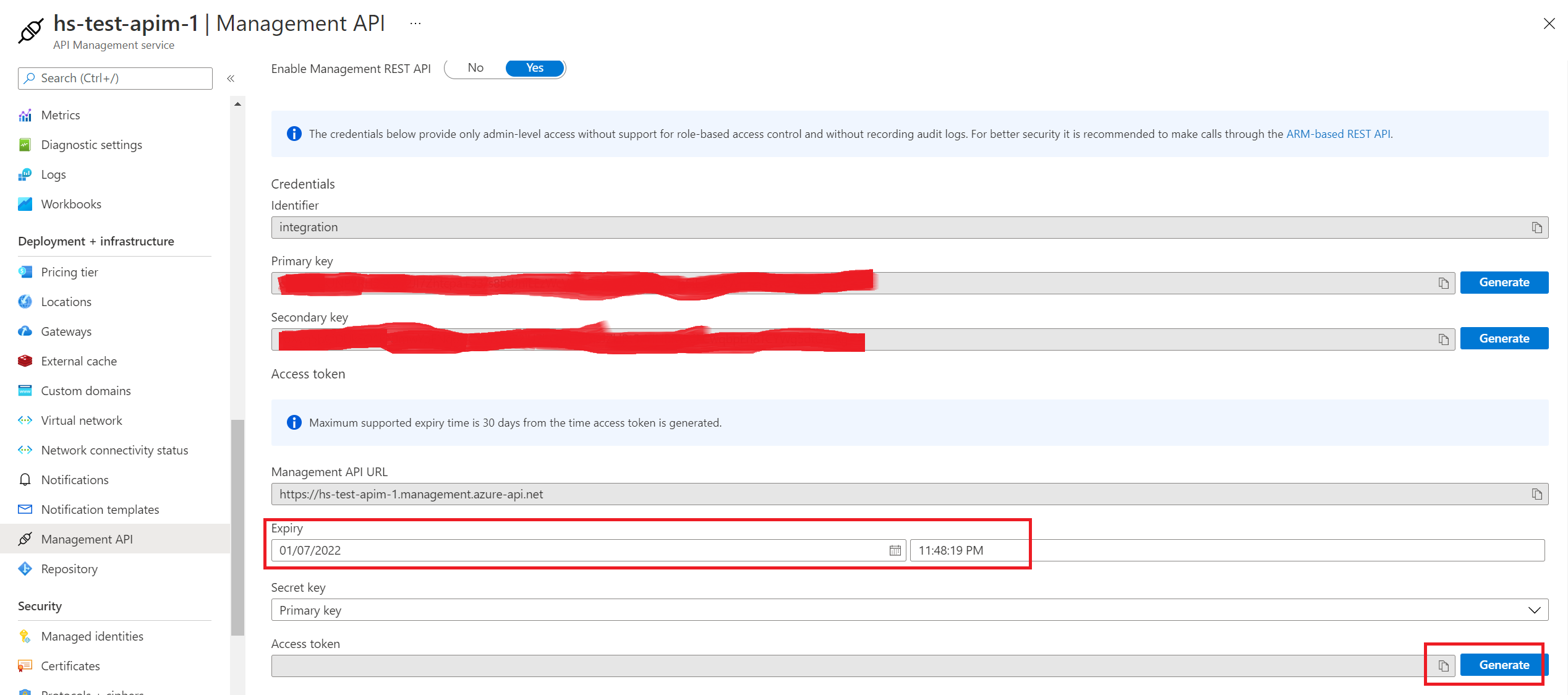The width and height of the screenshot is (1568, 695).
Task: Copy the Identifier field value
Action: (x=1536, y=228)
